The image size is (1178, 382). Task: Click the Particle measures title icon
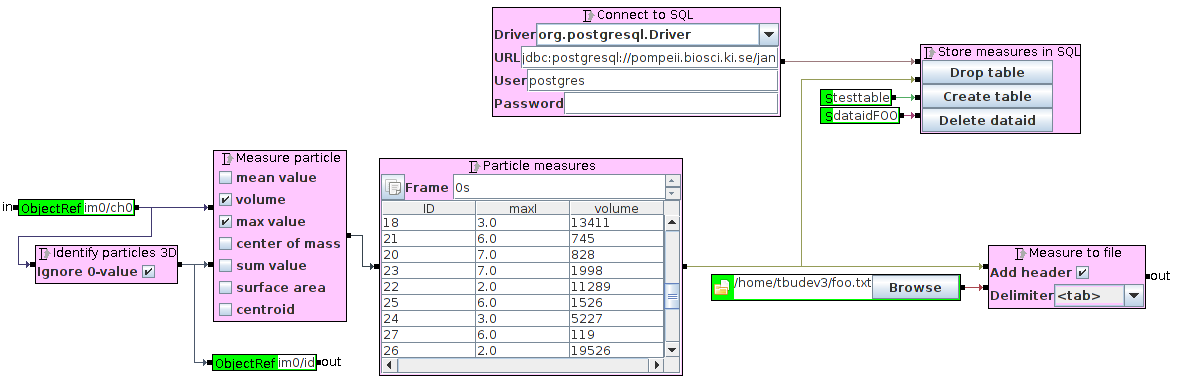tap(474, 166)
